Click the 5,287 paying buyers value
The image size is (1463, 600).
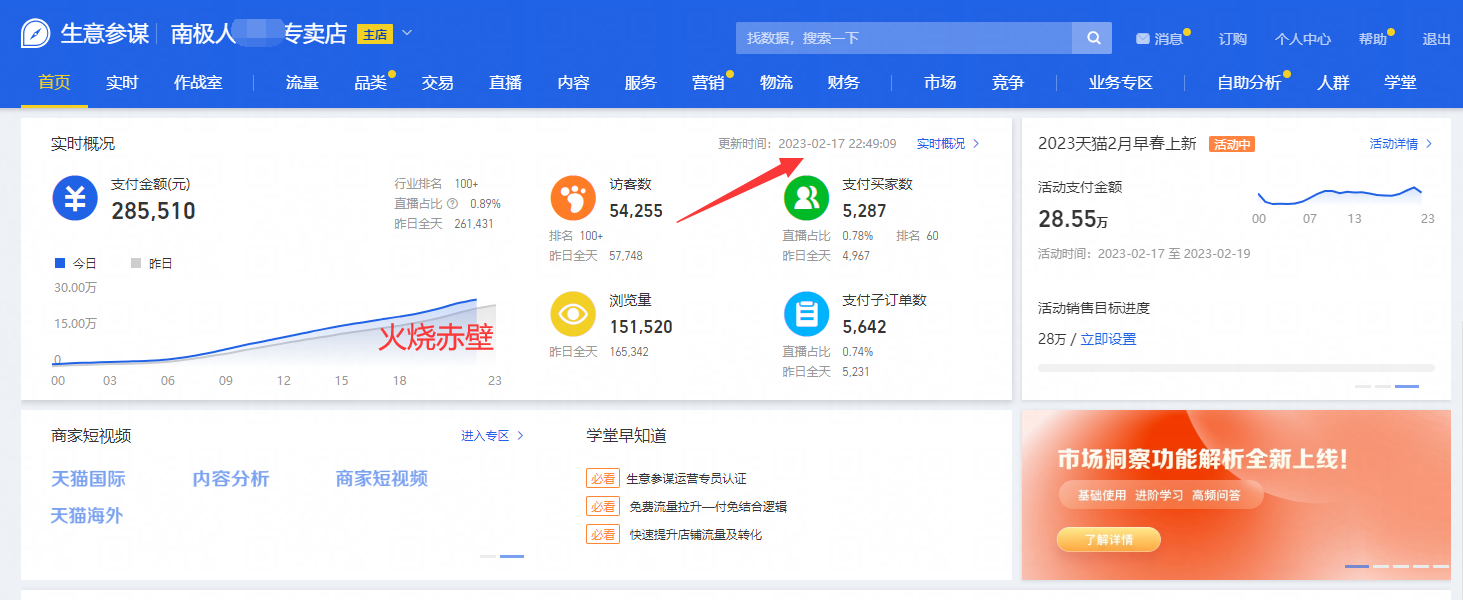click(865, 211)
